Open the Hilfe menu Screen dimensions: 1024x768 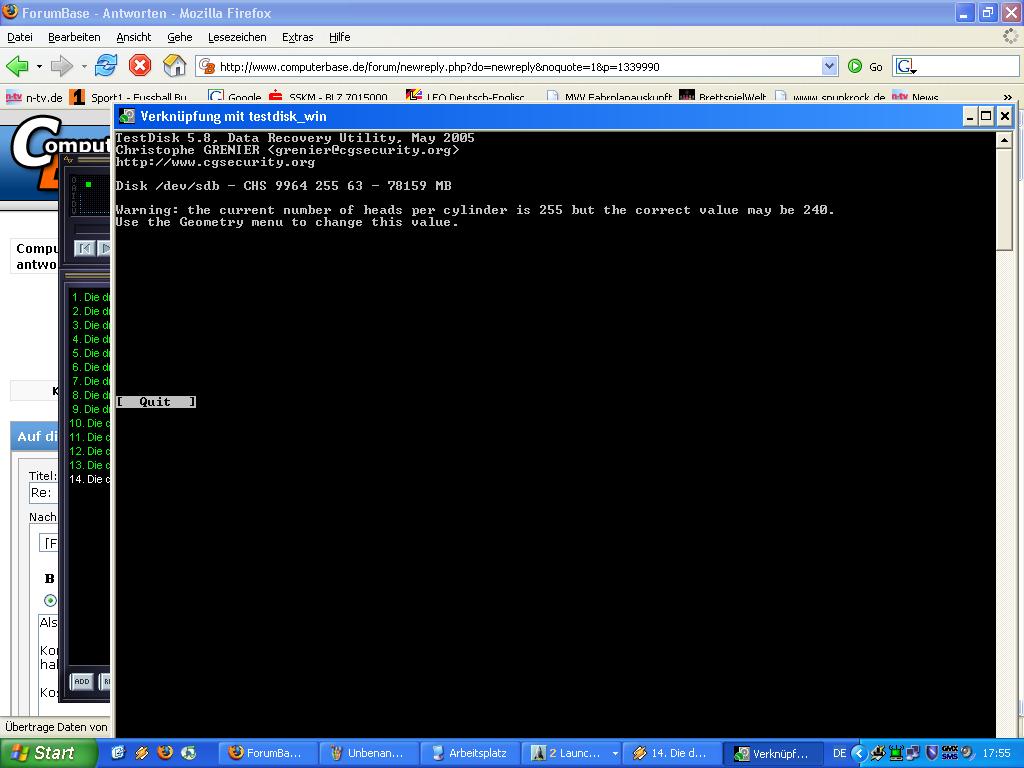[340, 37]
